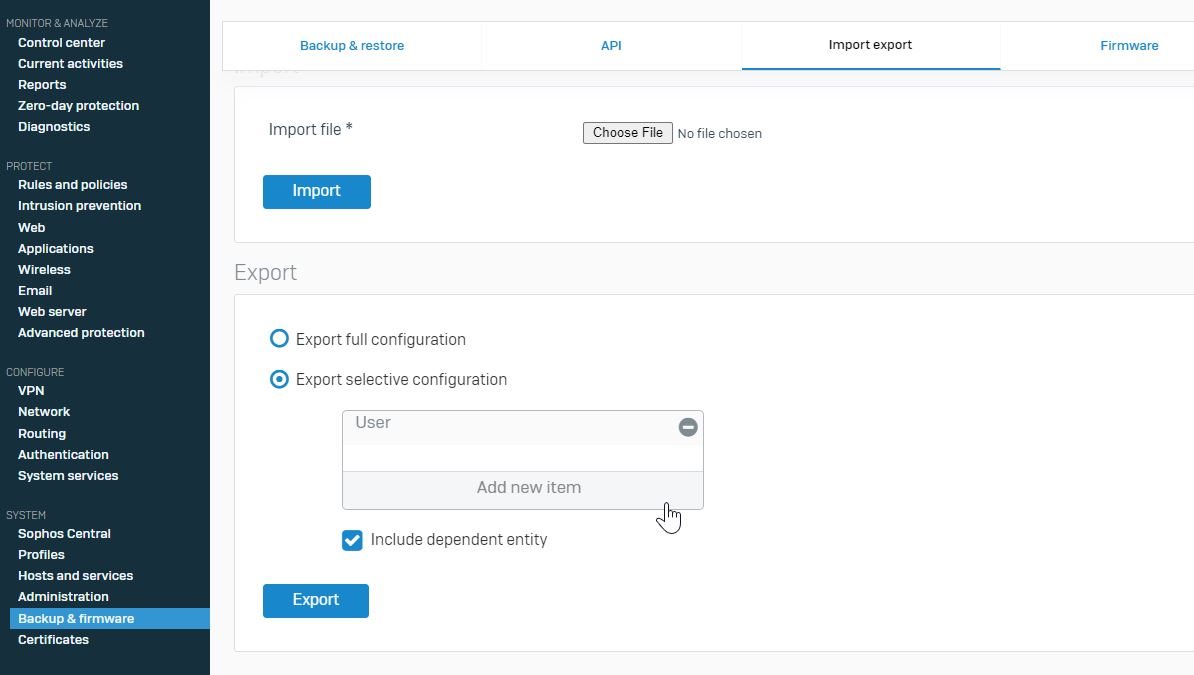Navigate to Sophos Central
1194x675 pixels.
[64, 533]
